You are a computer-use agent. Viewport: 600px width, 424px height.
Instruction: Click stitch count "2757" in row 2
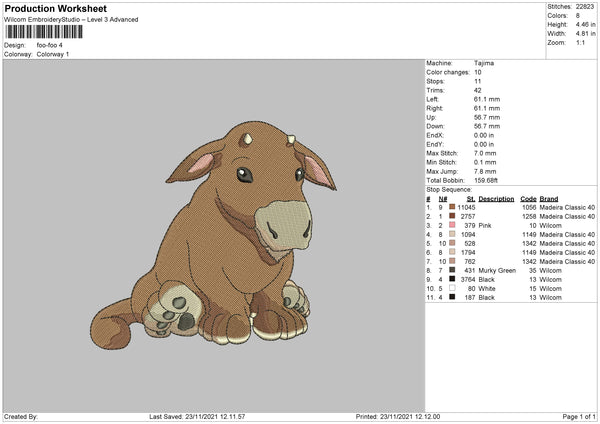[x=468, y=216]
